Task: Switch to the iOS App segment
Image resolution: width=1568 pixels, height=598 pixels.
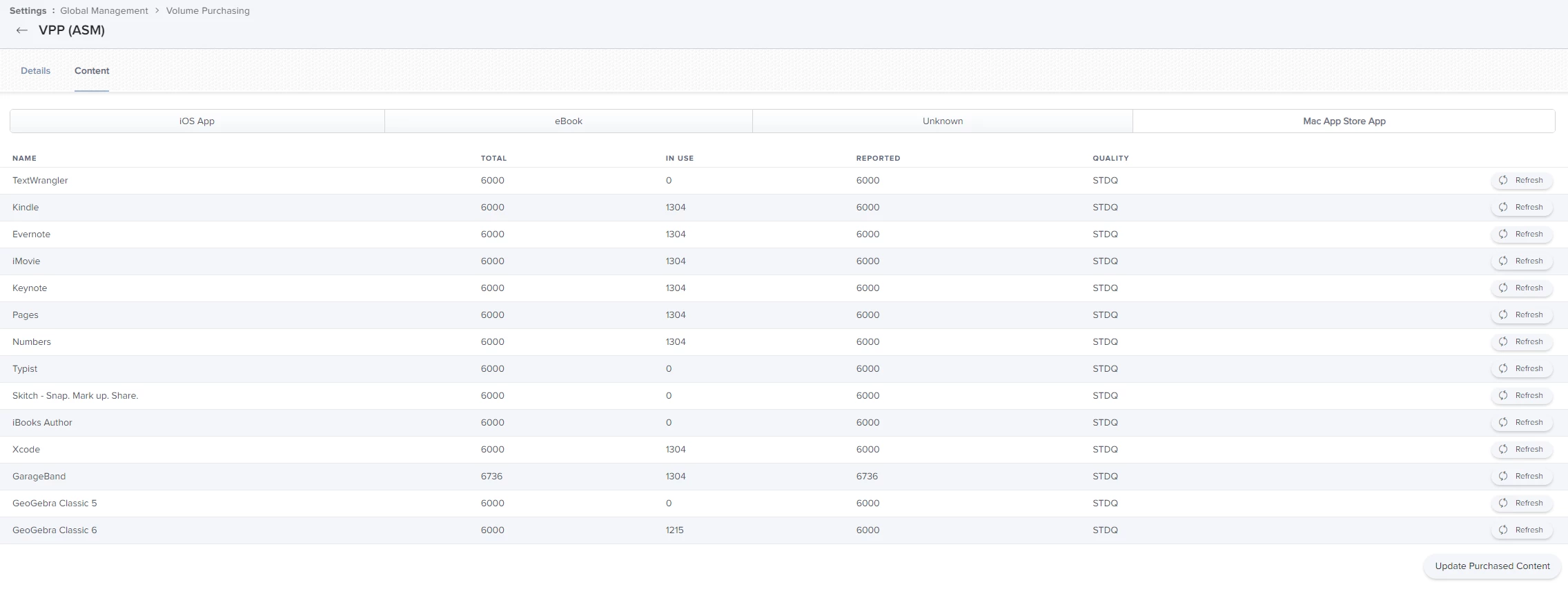Action: point(197,121)
